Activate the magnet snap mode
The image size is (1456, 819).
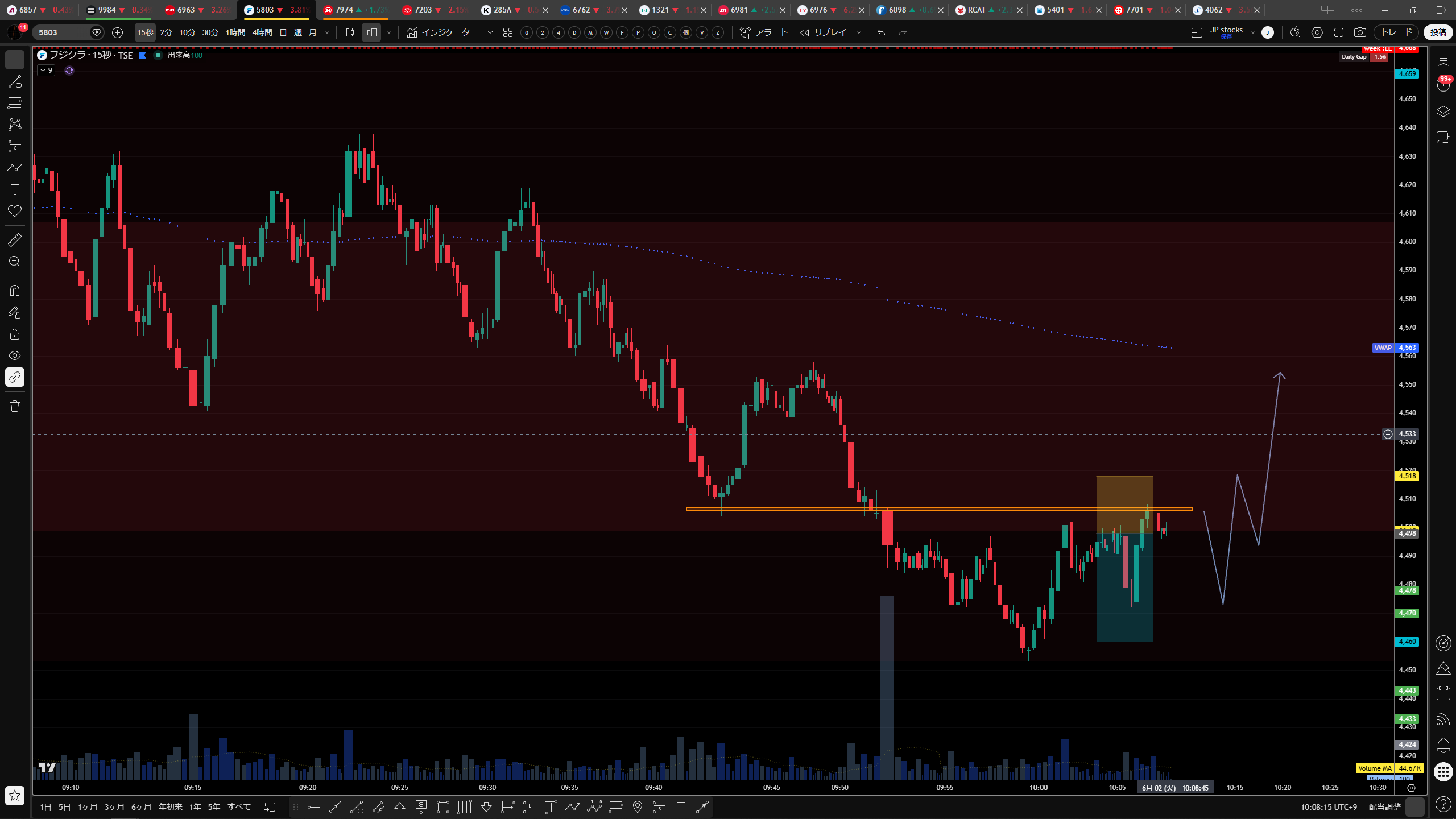(15, 291)
